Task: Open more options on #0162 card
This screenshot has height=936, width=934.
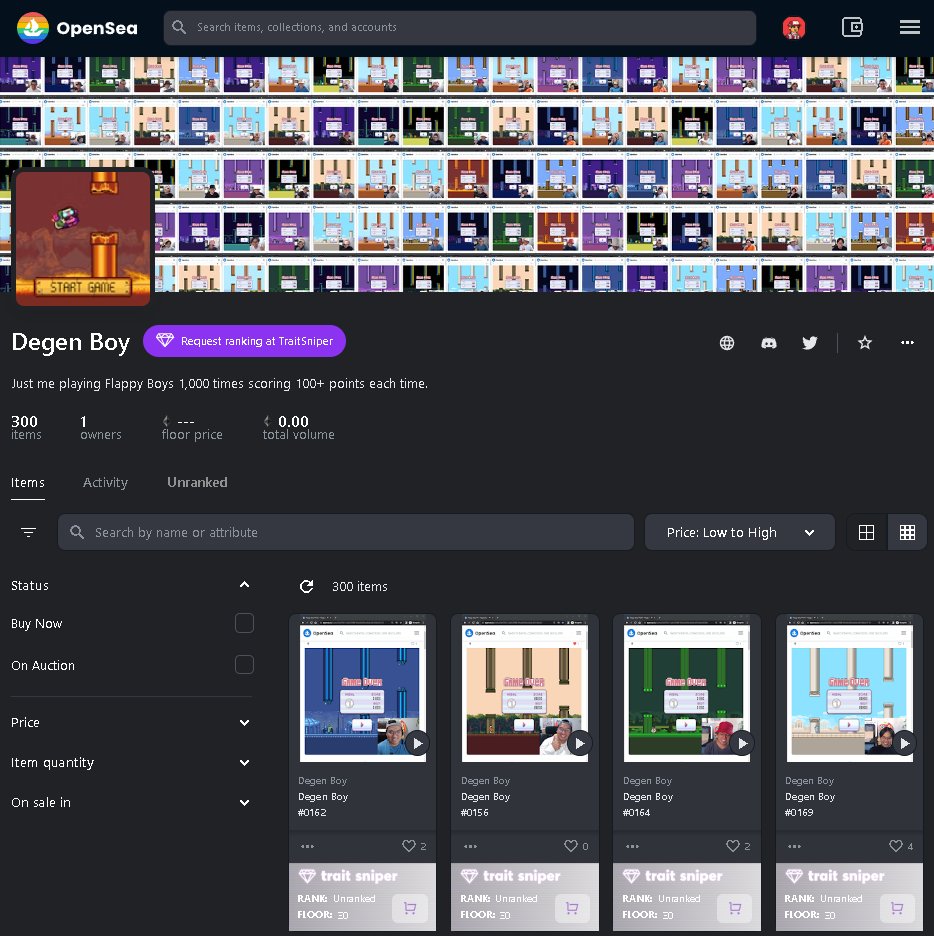Action: coord(307,846)
